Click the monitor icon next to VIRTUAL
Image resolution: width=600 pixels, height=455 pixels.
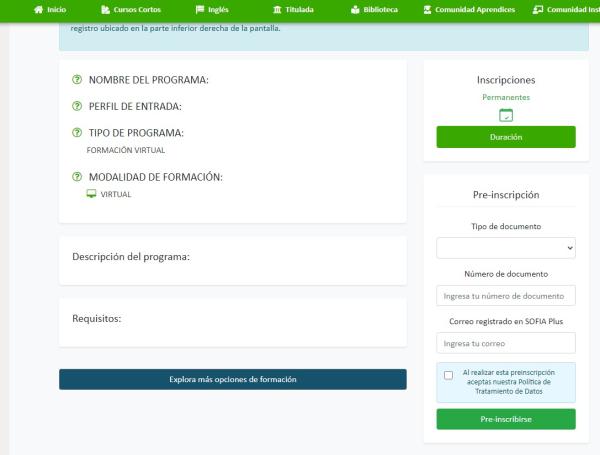92,194
